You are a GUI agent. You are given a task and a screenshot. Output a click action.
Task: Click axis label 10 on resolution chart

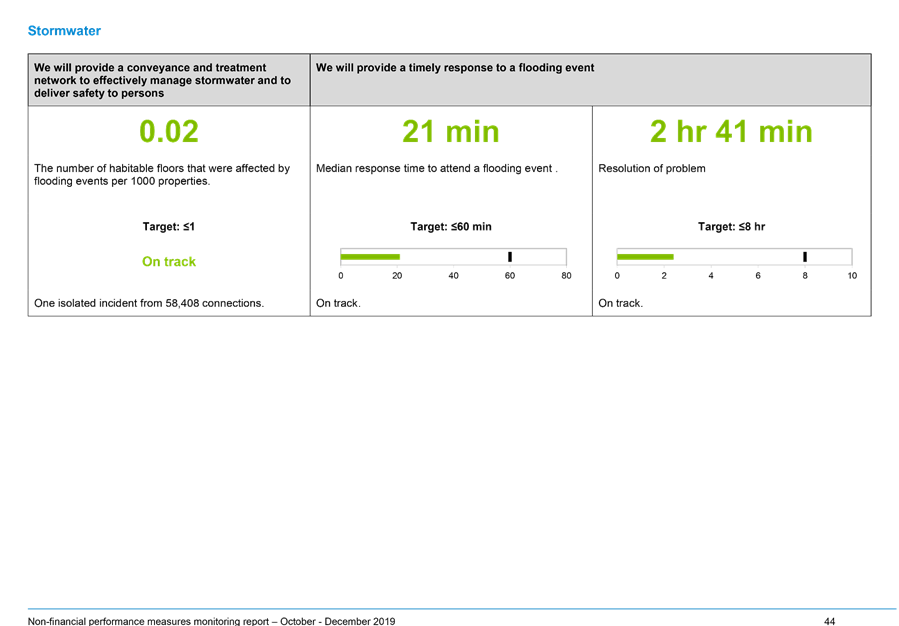[x=852, y=276]
